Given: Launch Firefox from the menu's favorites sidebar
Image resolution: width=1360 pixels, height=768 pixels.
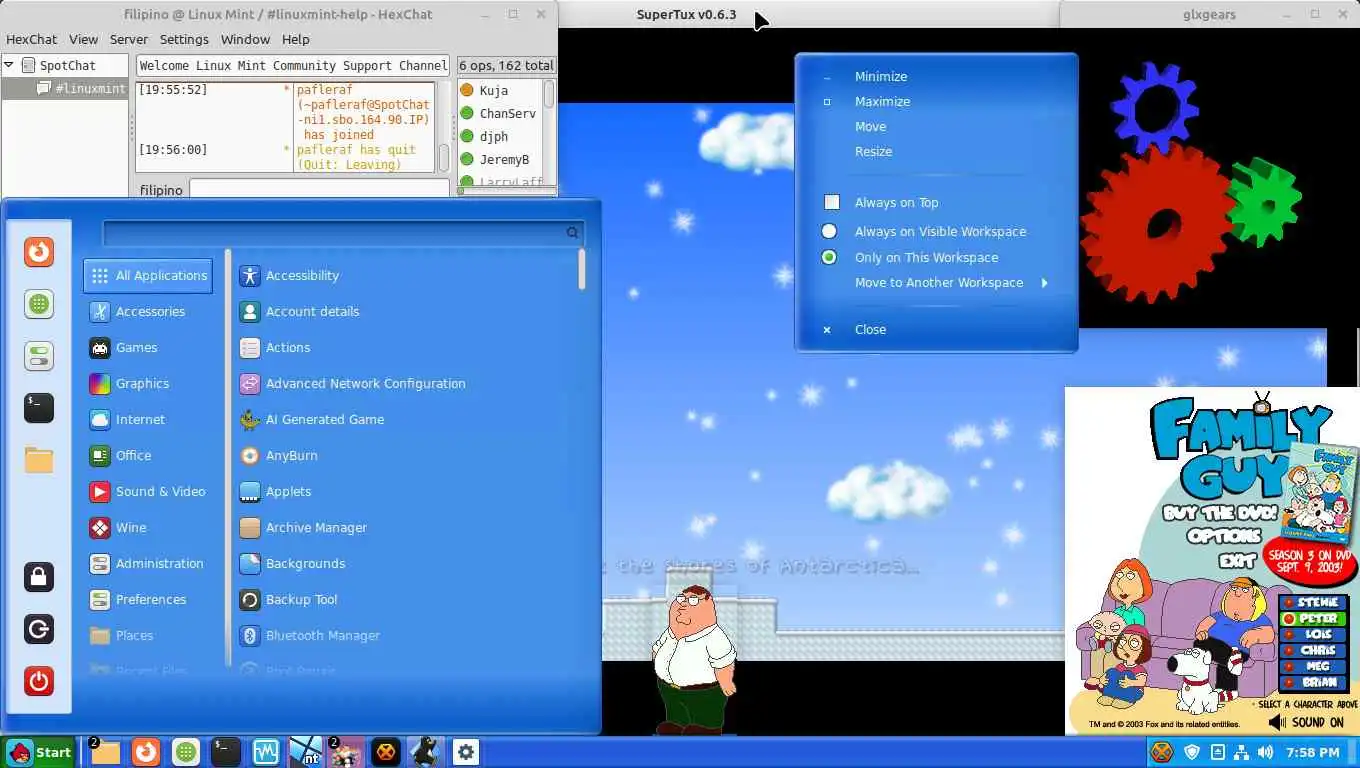Looking at the screenshot, I should click(39, 252).
